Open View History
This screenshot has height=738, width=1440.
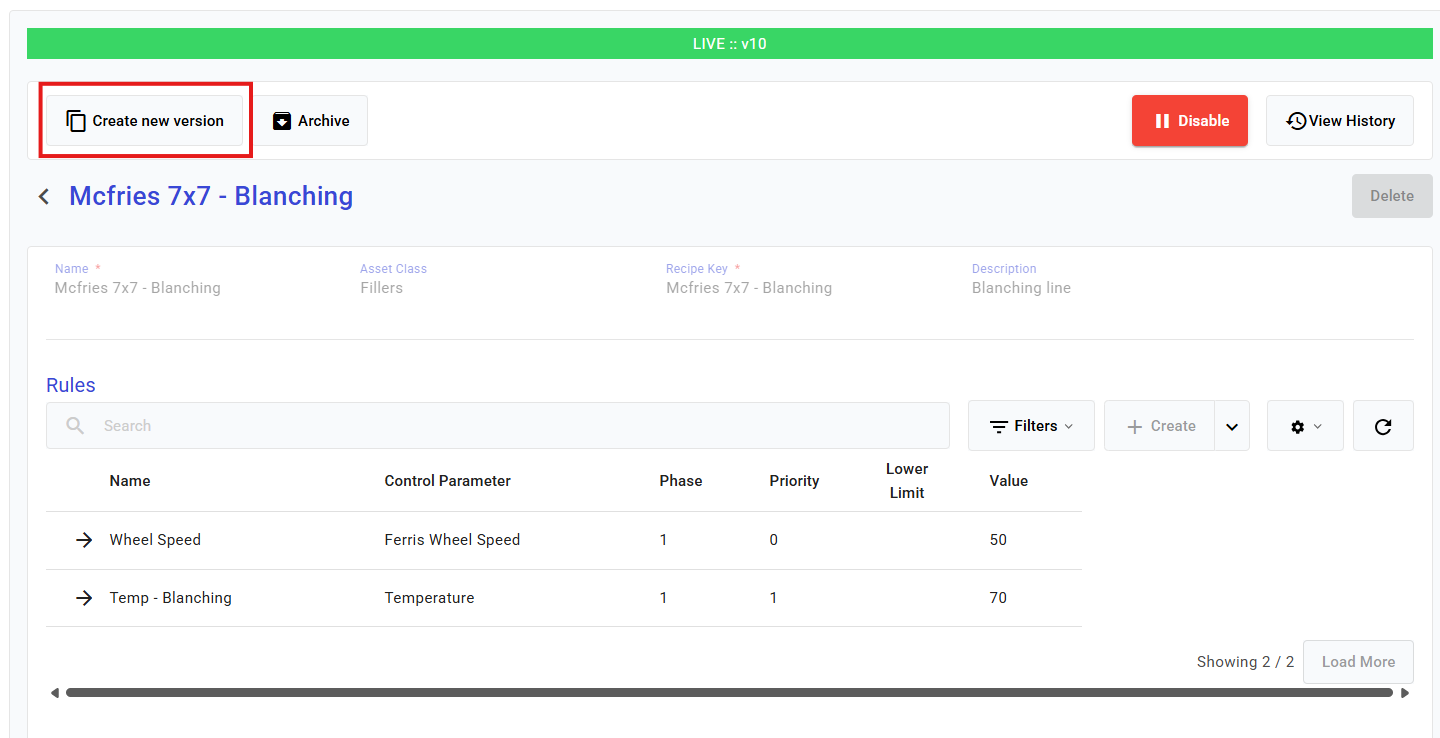(x=1339, y=121)
